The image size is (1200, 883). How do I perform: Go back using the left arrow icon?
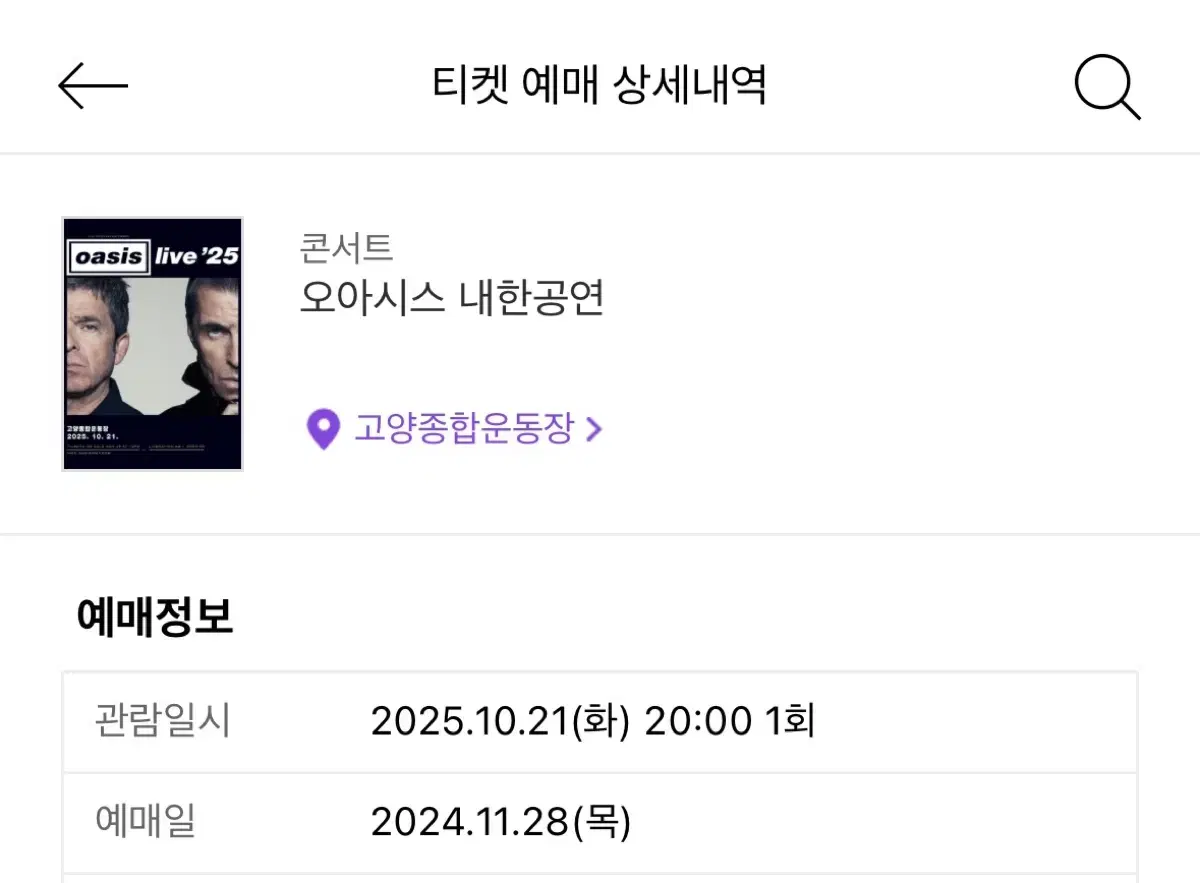click(93, 86)
